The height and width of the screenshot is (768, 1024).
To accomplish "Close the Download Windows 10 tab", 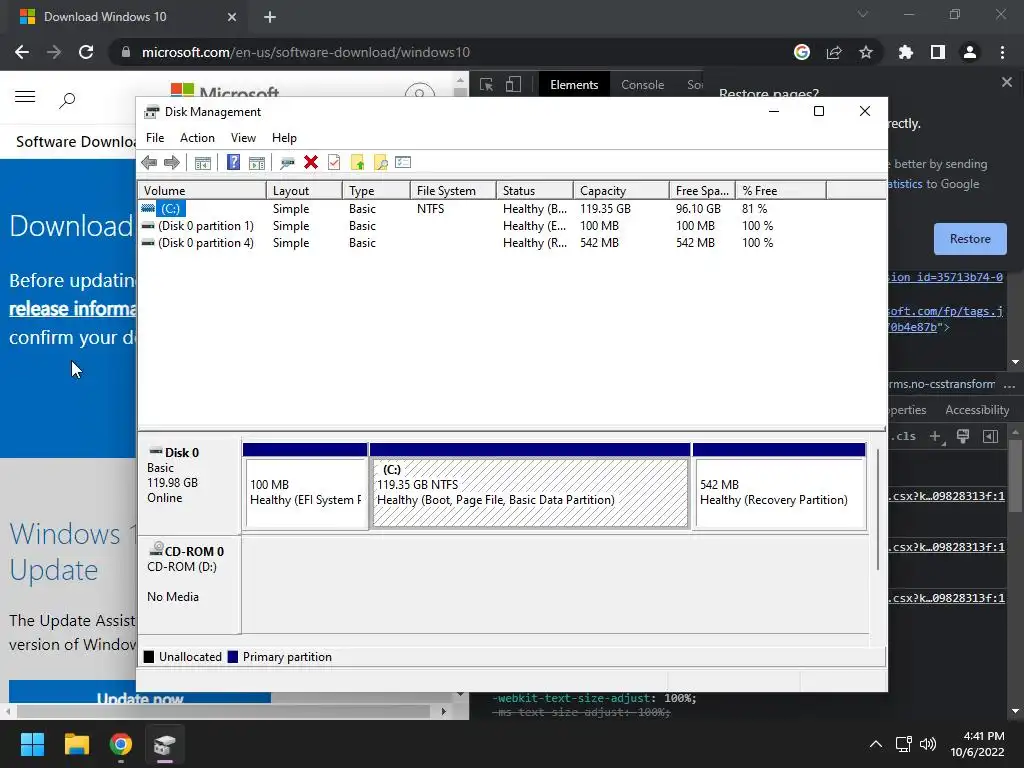I will pos(232,17).
